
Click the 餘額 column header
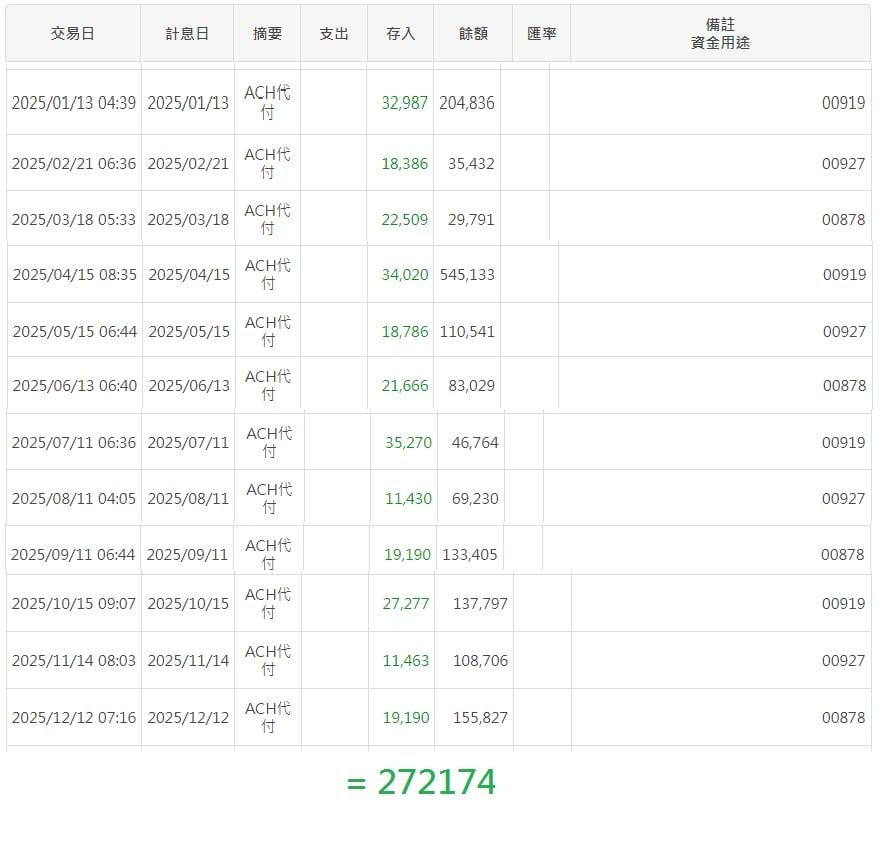pyautogui.click(x=473, y=33)
